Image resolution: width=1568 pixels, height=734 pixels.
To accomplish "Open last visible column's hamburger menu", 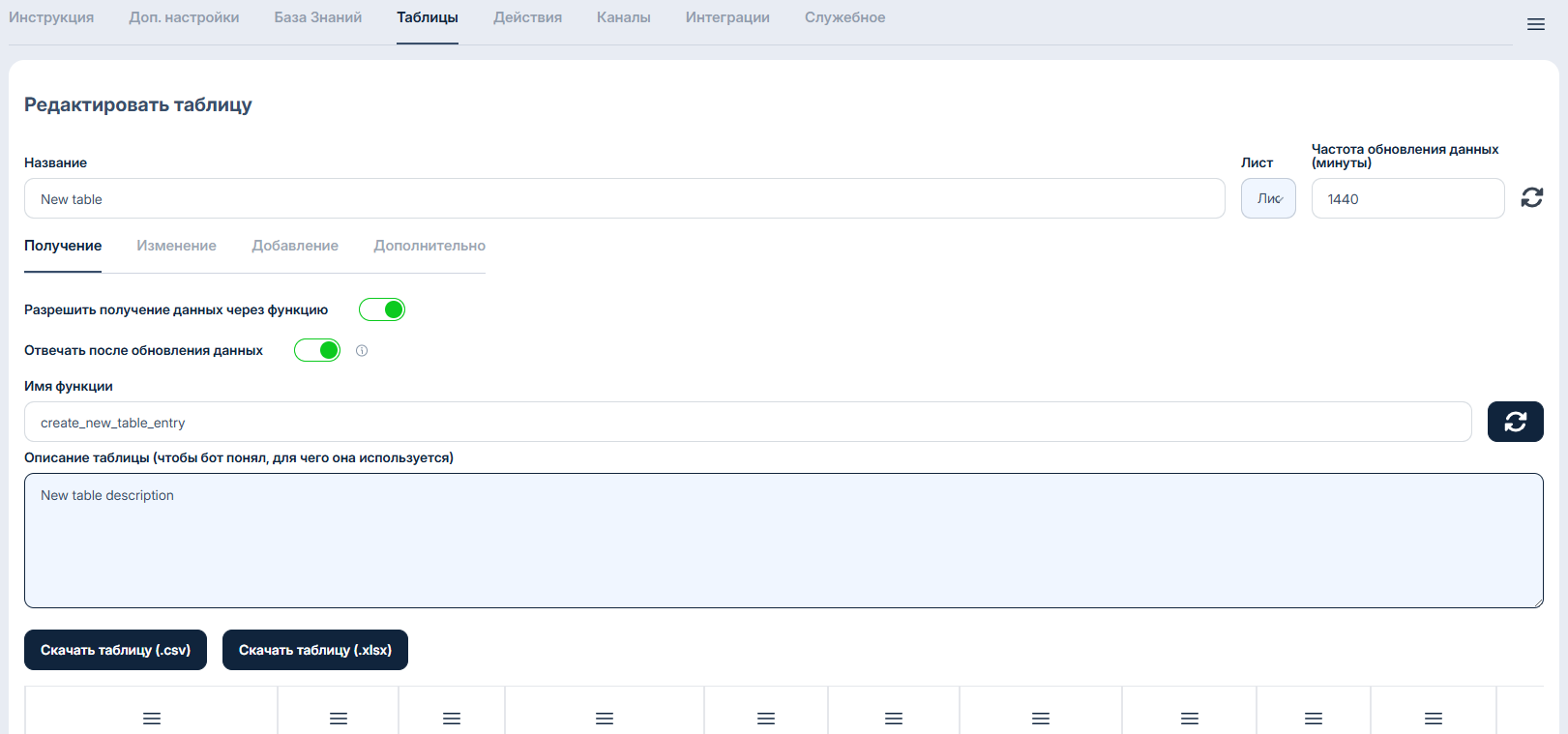I will click(x=1434, y=719).
